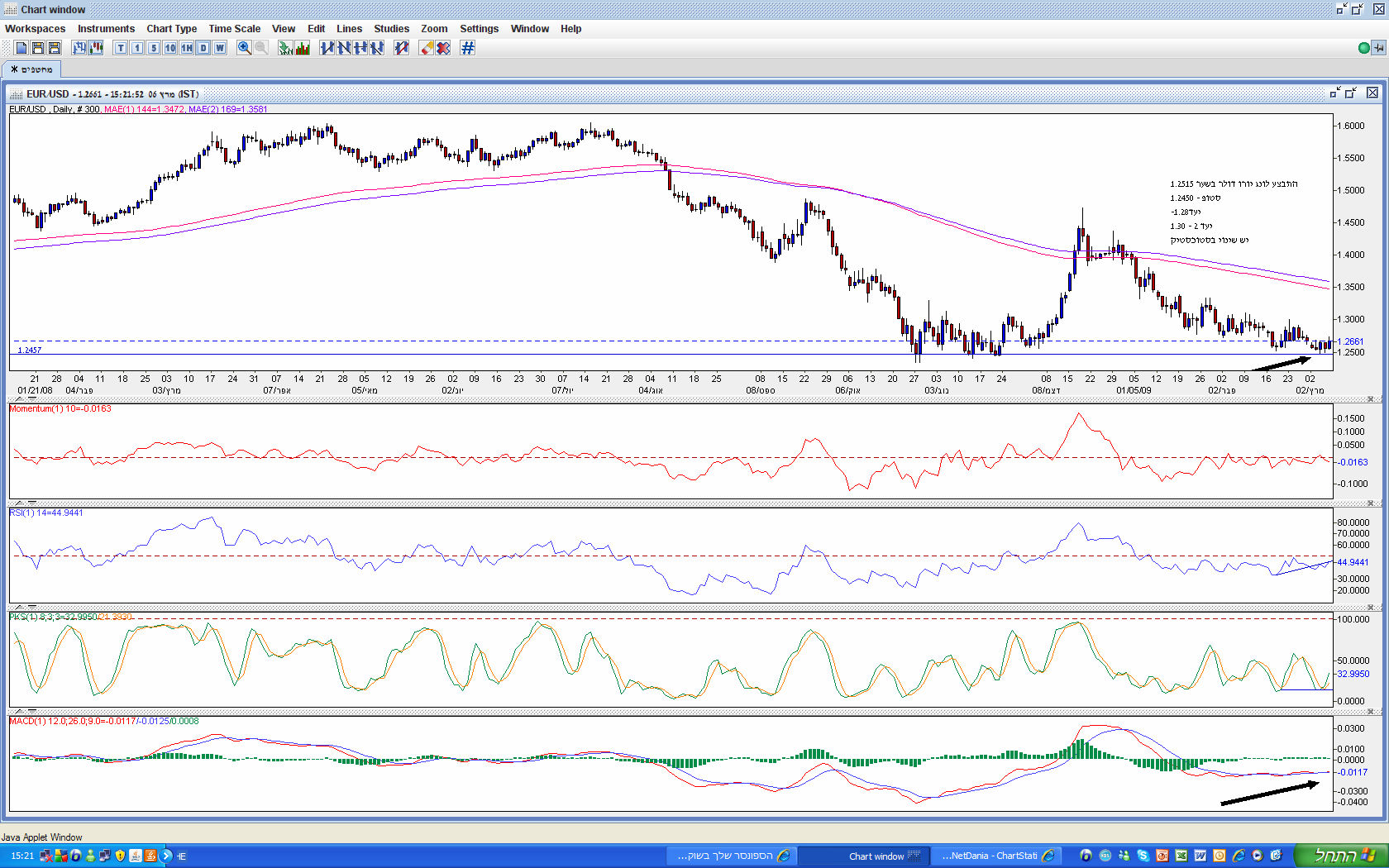This screenshot has width=1389, height=868.
Task: Open the Studies menu
Action: point(391,29)
